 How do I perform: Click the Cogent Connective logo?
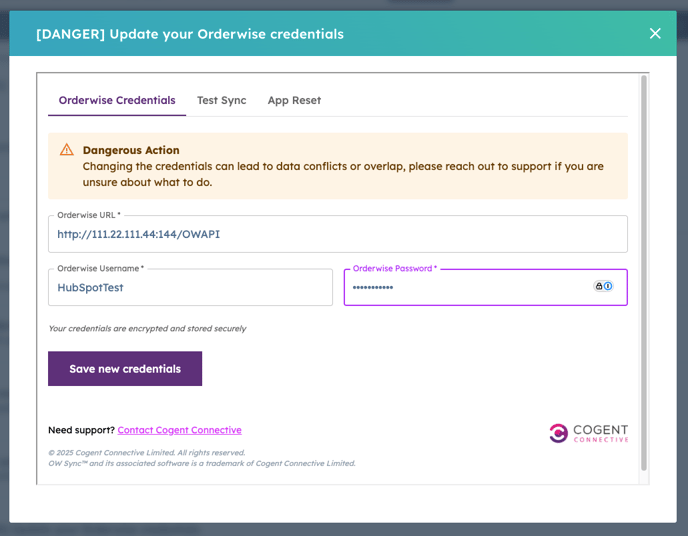tap(588, 433)
